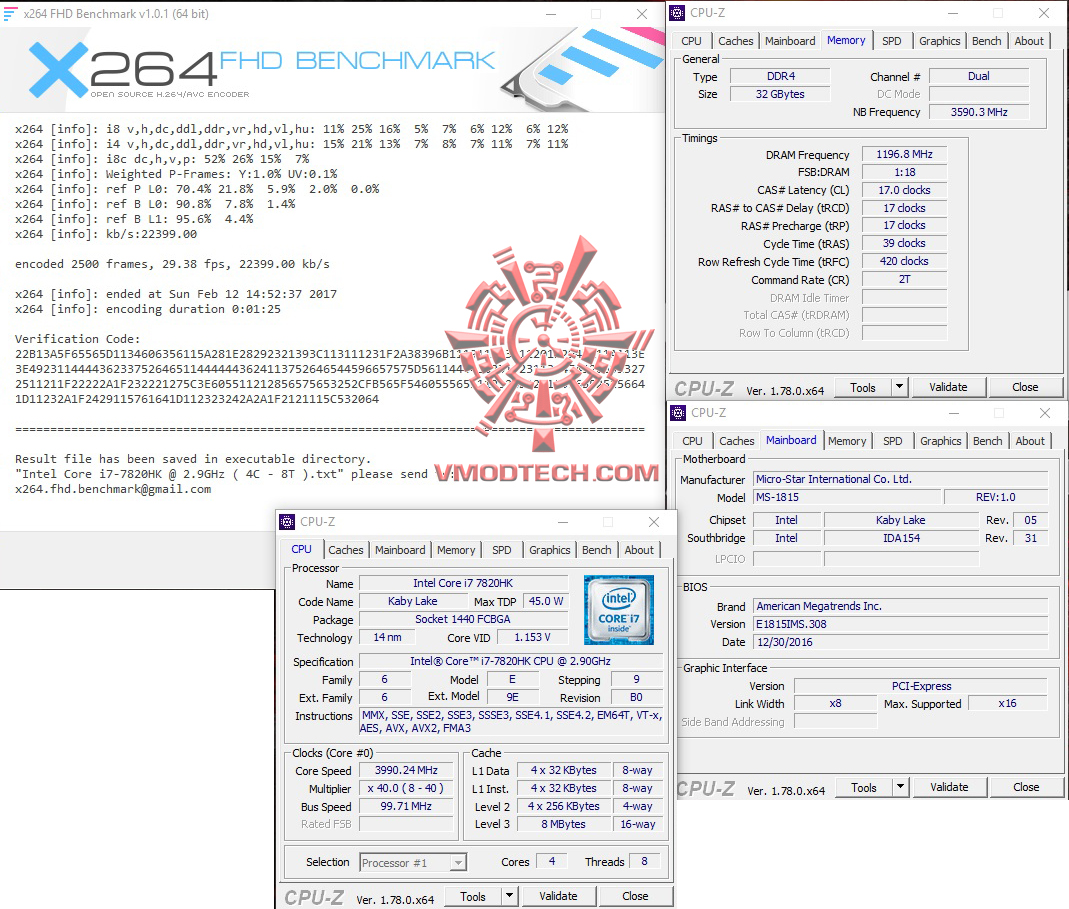Open Bench tab in Mainboard window
1069x909 pixels.
click(987, 441)
